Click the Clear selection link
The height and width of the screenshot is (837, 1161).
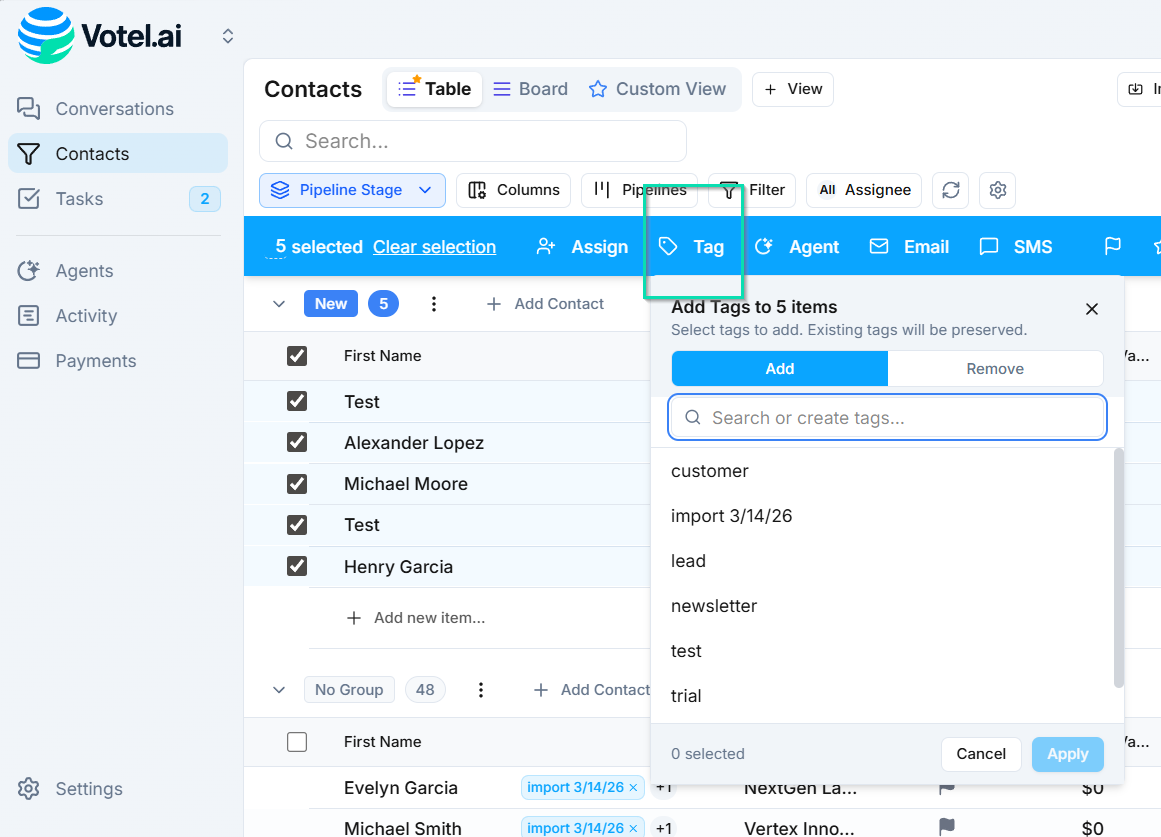[434, 246]
